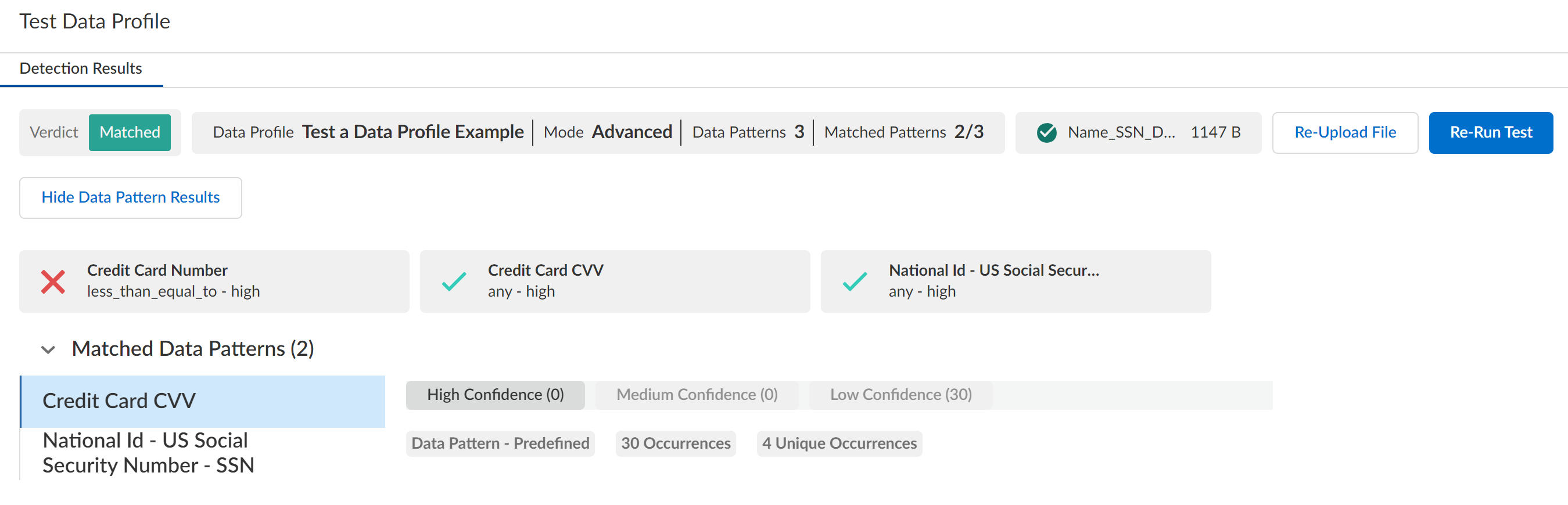Image resolution: width=1568 pixels, height=505 pixels.
Task: Click the uploaded file name Name_SSN_D...
Action: 1121,133
